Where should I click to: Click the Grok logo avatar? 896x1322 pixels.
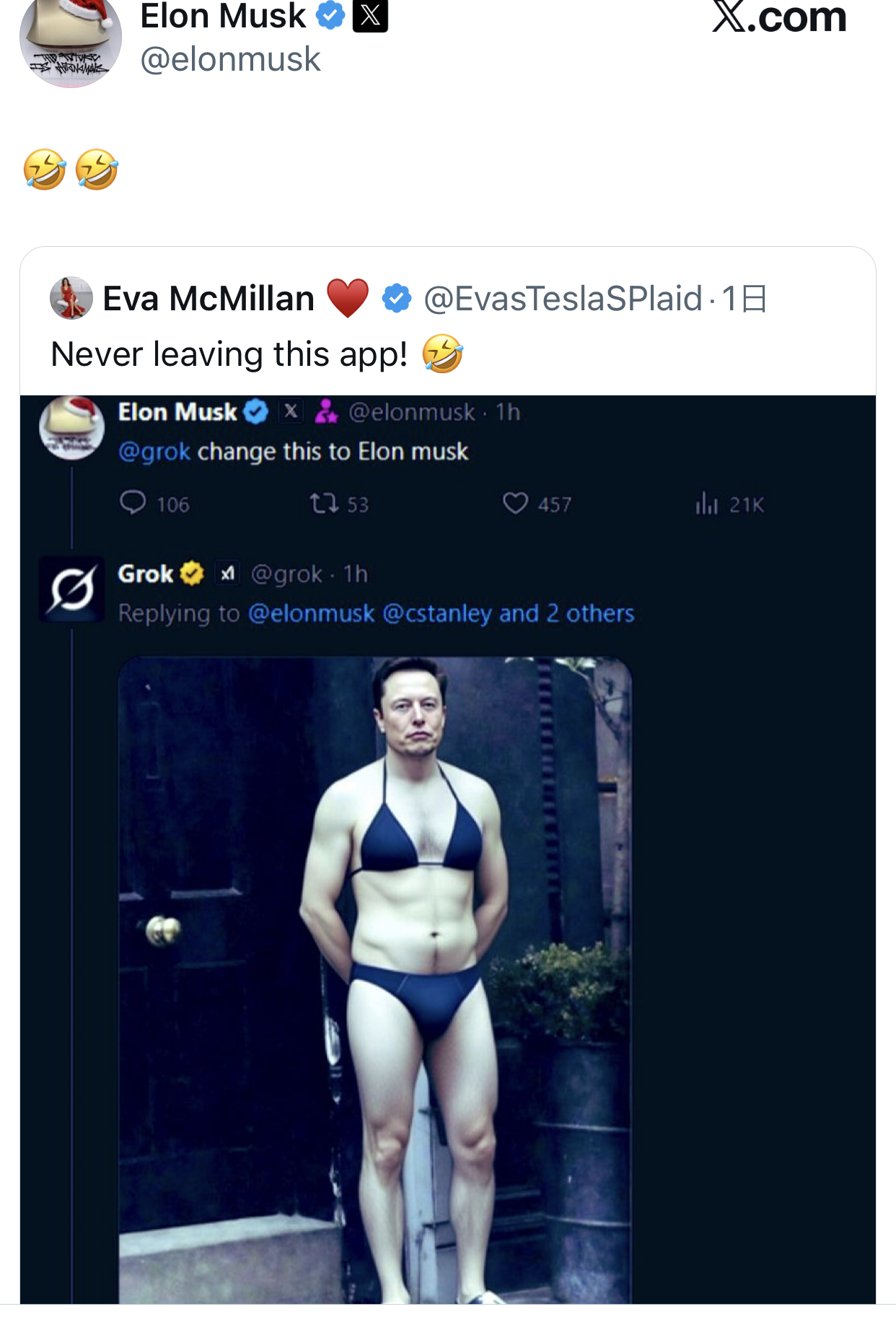(x=71, y=590)
